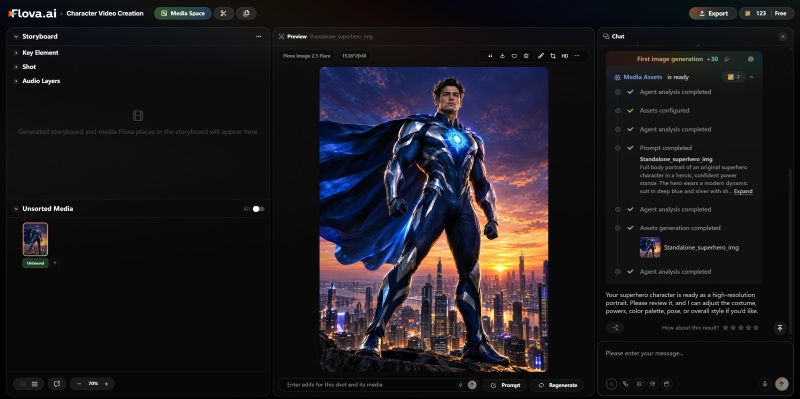This screenshot has width=800, height=399.
Task: Click the favorite icon in preview toolbar
Action: point(514,56)
